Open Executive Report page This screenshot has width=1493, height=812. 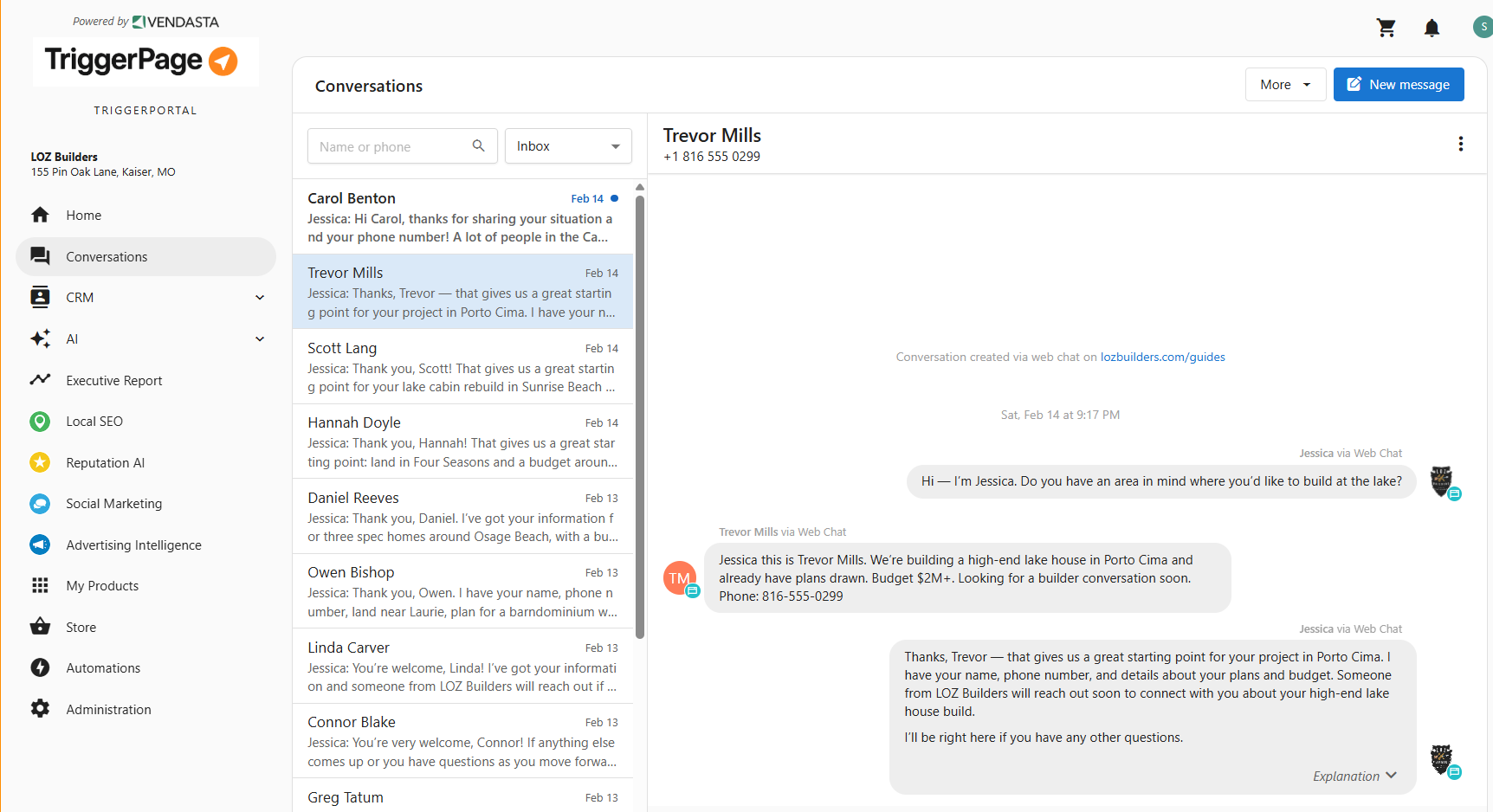[x=145, y=380]
